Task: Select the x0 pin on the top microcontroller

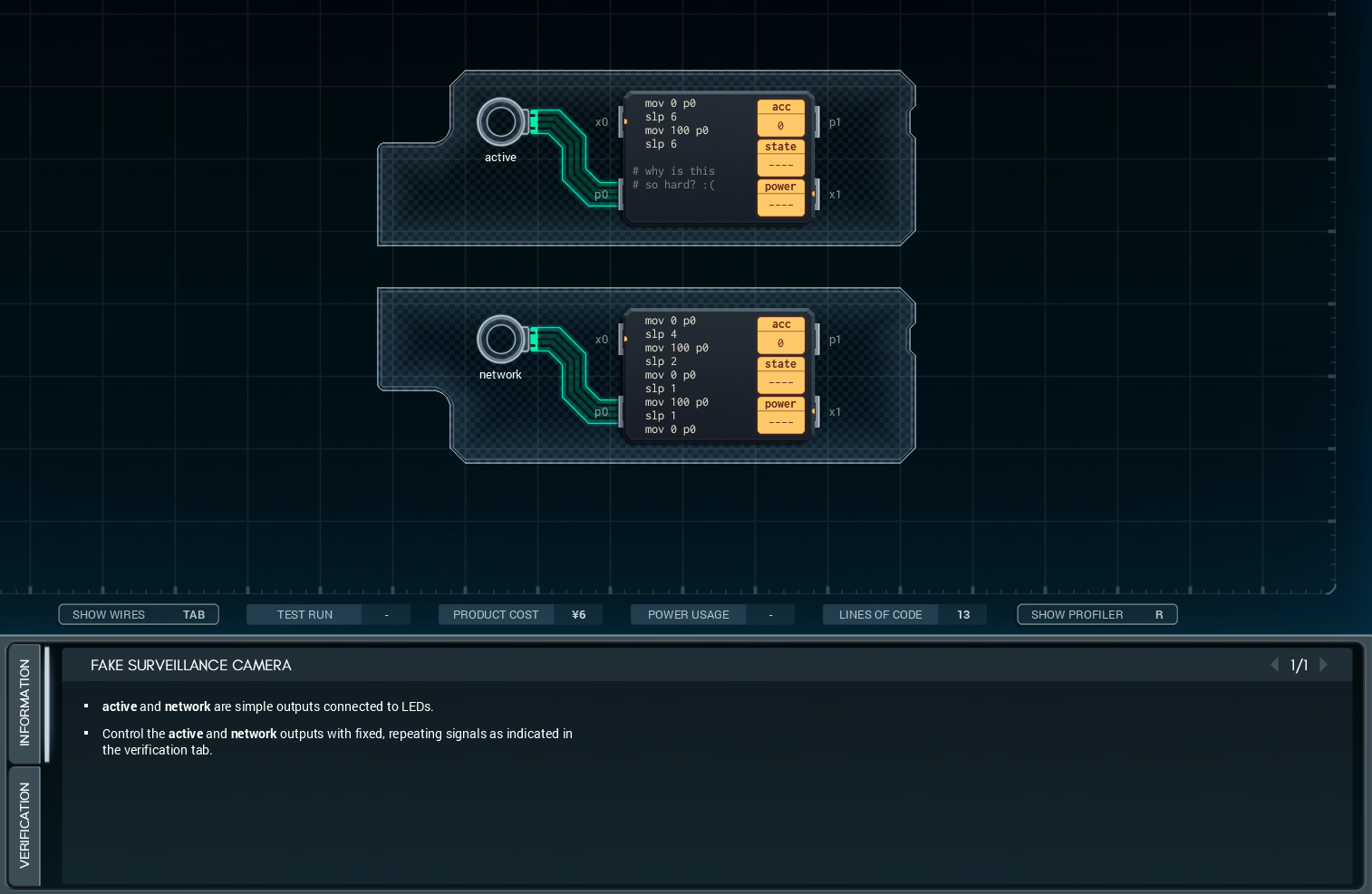Action: point(622,122)
